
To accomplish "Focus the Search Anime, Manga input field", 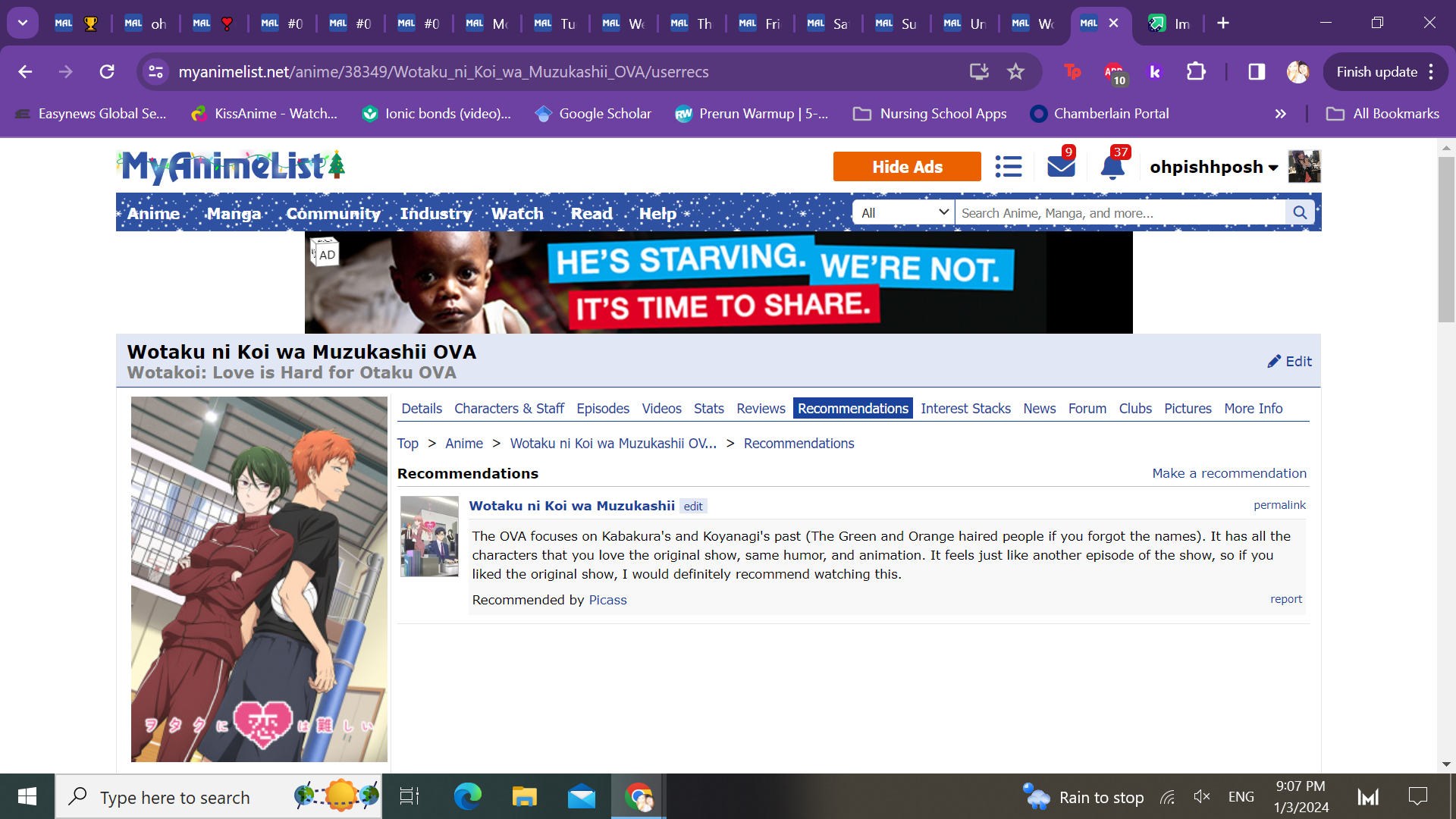I will point(1121,213).
